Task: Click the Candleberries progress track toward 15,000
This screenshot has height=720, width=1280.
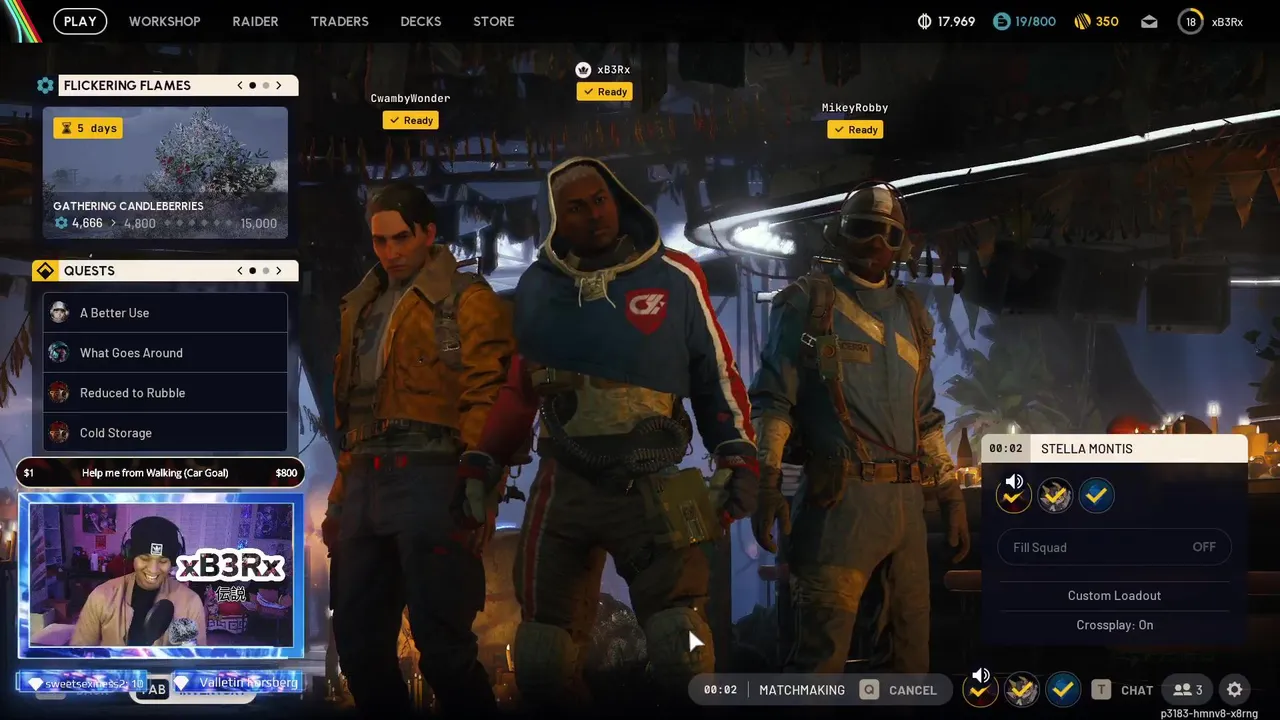Action: (198, 224)
